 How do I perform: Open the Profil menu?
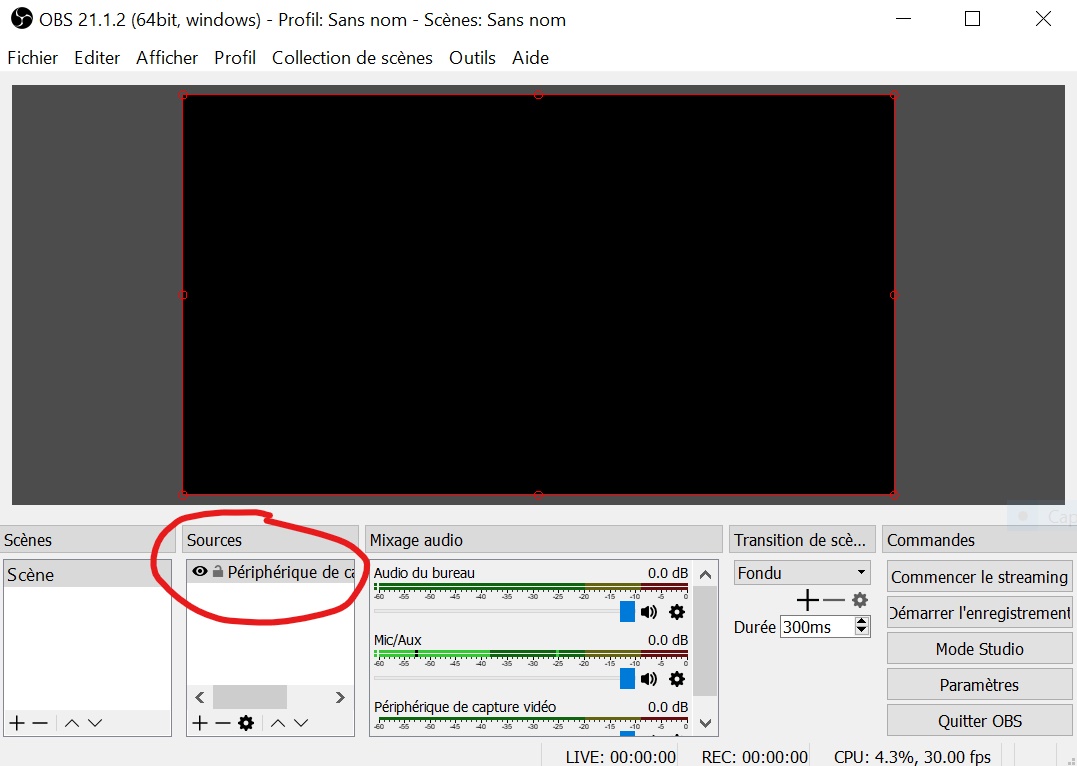pos(235,58)
